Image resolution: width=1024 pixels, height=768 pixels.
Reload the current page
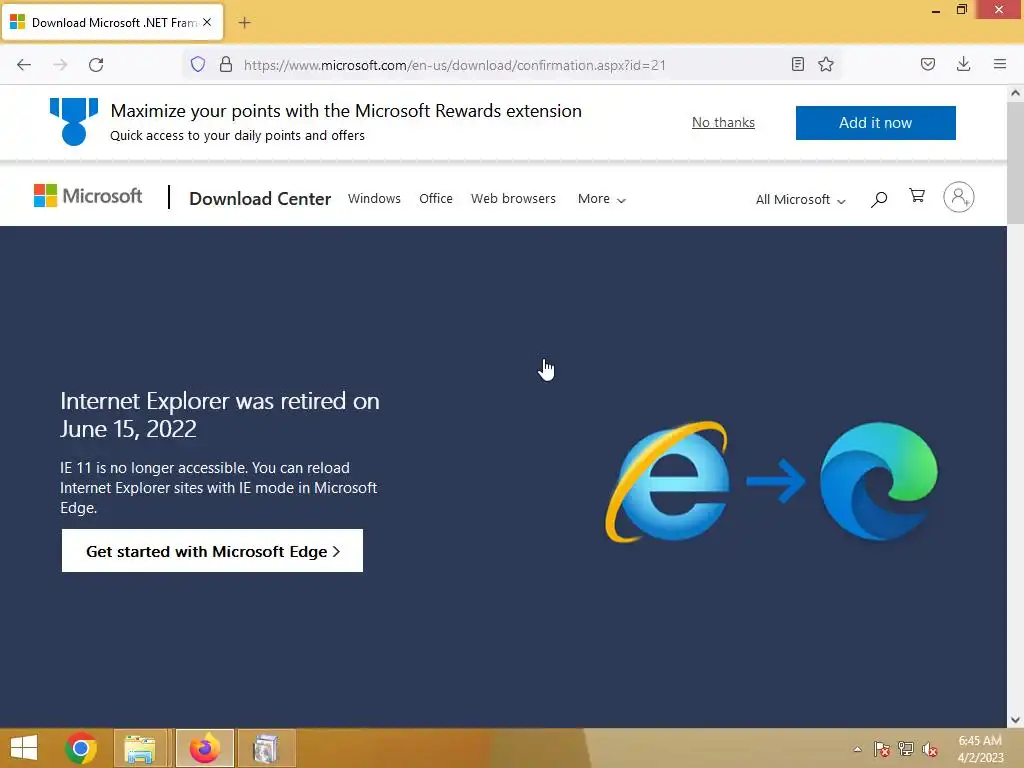(96, 65)
